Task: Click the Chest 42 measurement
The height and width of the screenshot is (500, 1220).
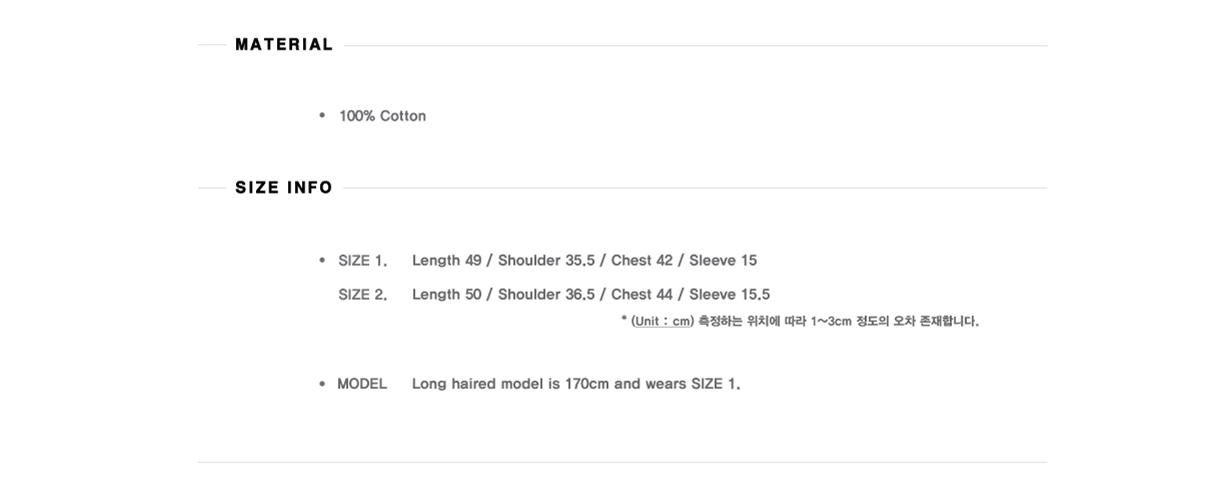Action: pyautogui.click(x=642, y=260)
